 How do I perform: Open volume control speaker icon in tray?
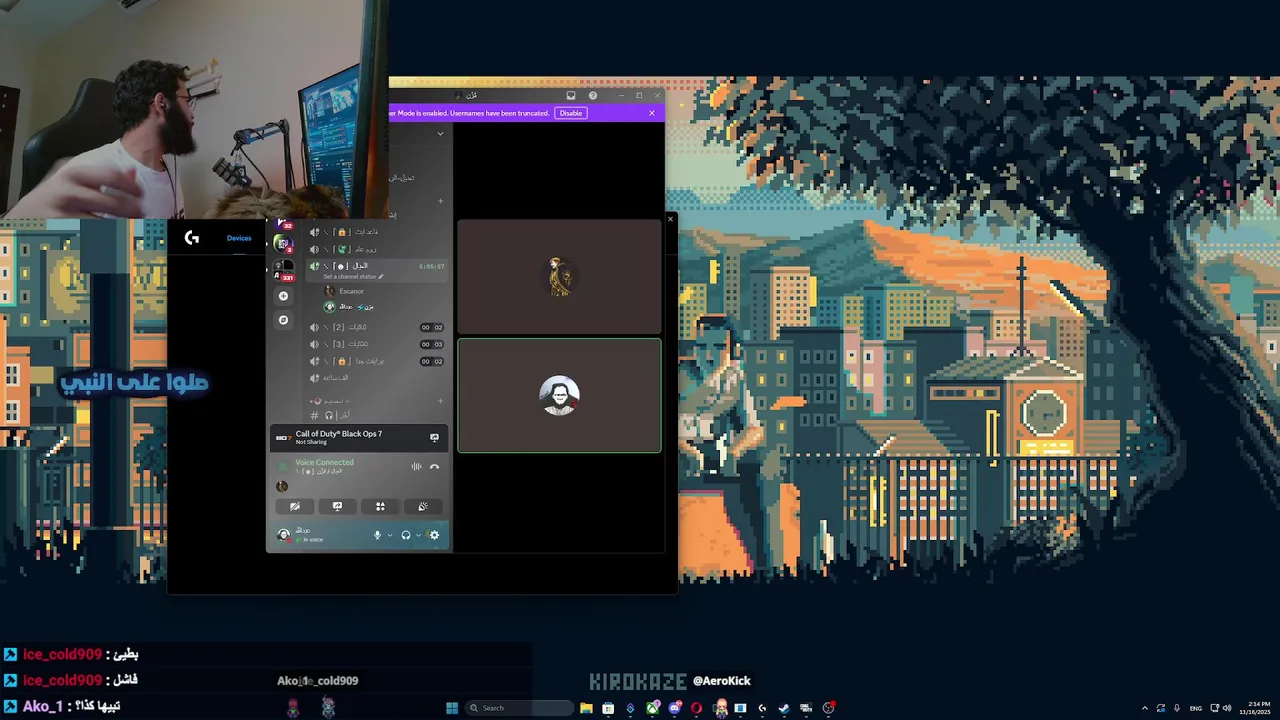[1227, 708]
